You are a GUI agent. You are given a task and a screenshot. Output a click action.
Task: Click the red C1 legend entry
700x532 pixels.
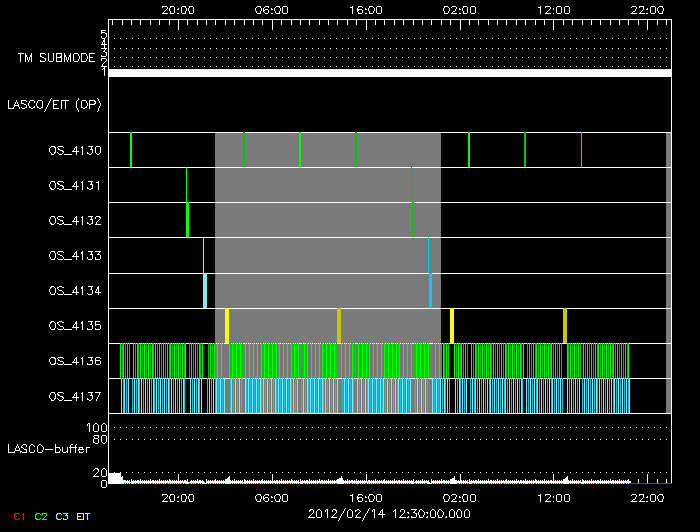(18, 516)
